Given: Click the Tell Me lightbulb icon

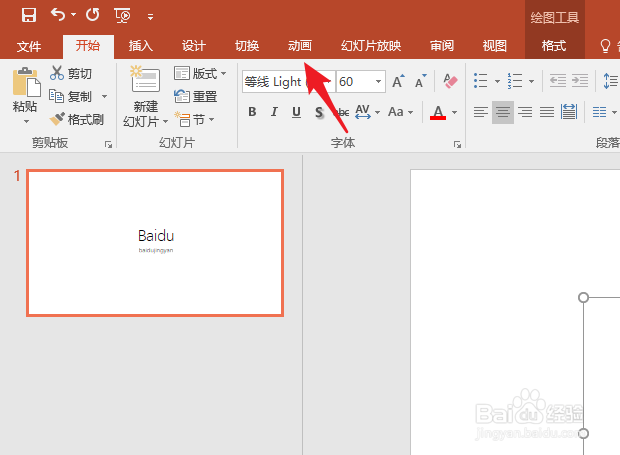Looking at the screenshot, I should click(x=605, y=46).
